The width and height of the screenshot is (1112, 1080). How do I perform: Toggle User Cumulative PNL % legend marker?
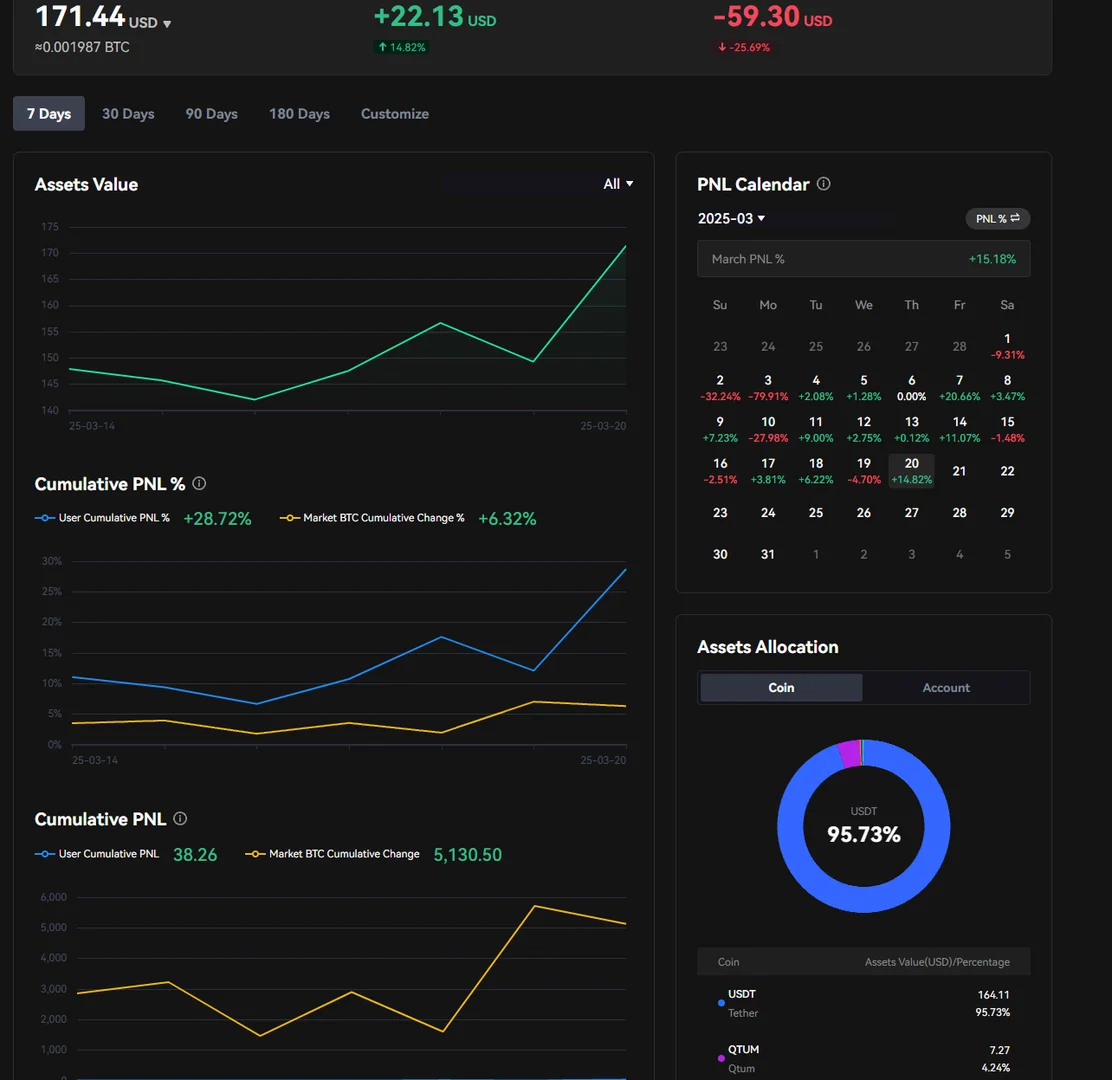point(45,518)
